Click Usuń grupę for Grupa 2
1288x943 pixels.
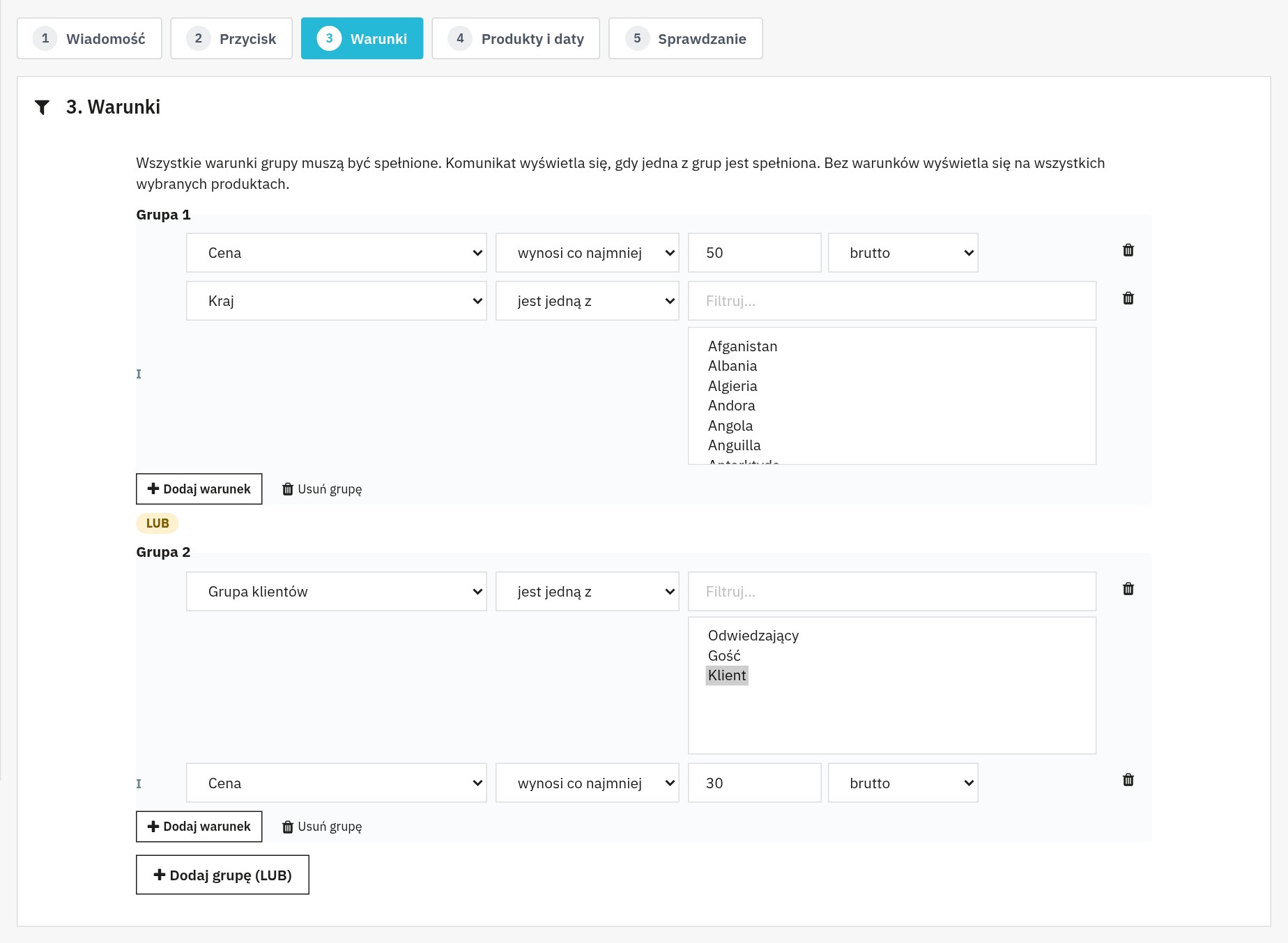pyautogui.click(x=322, y=827)
